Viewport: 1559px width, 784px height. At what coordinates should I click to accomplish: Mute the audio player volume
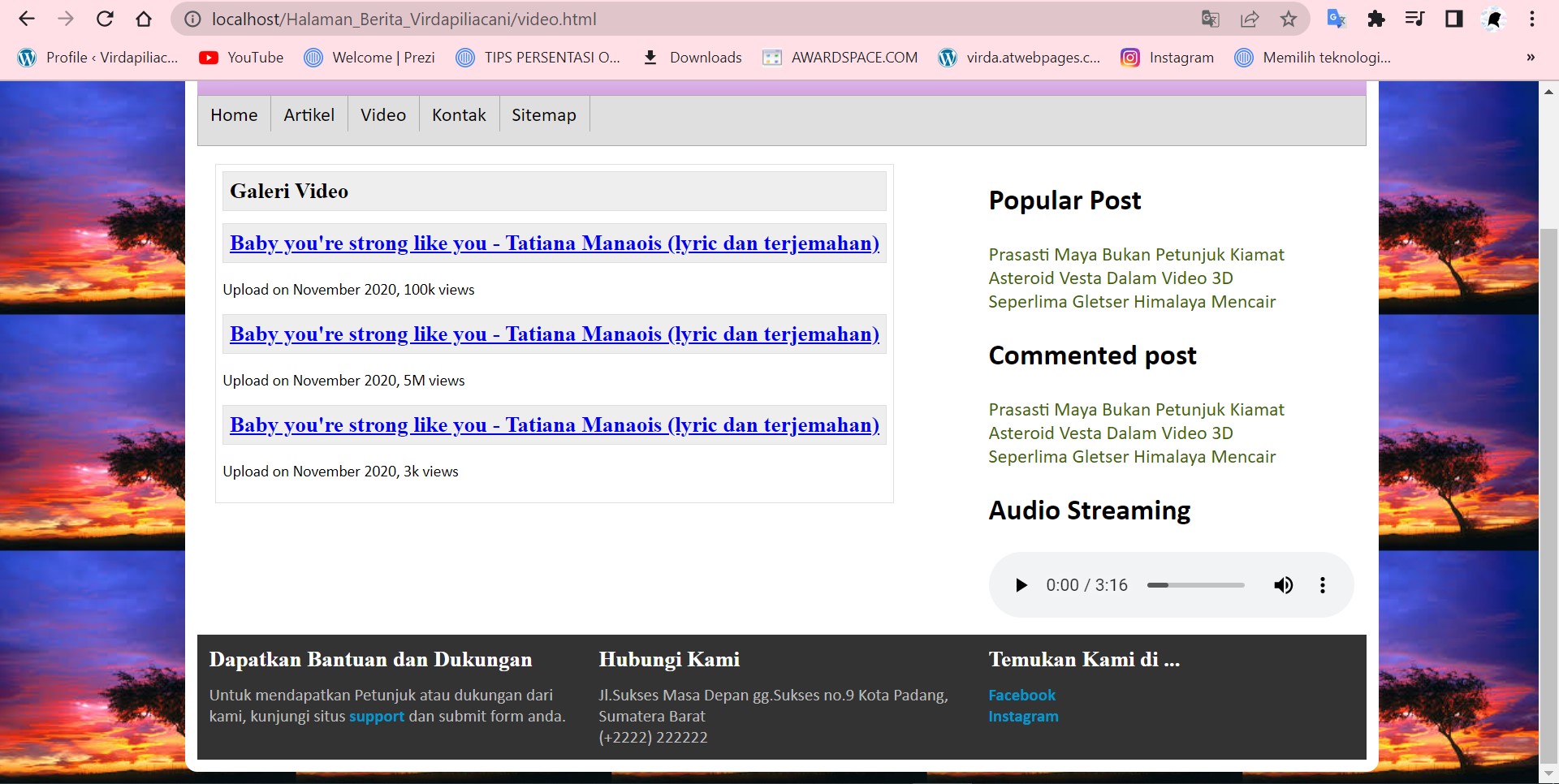coord(1283,585)
